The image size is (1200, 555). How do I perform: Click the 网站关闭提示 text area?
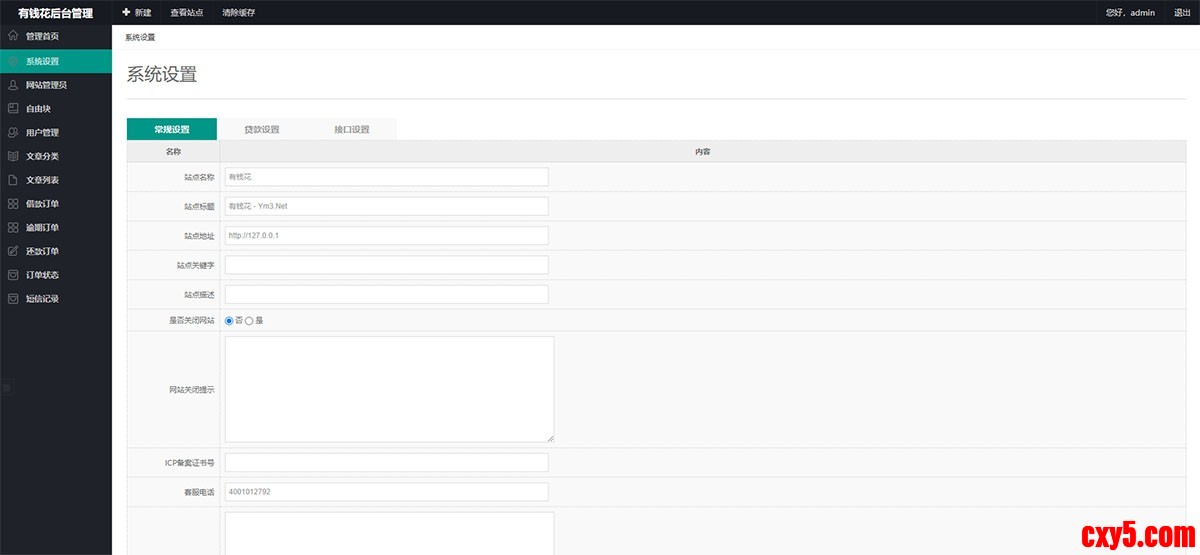click(389, 389)
